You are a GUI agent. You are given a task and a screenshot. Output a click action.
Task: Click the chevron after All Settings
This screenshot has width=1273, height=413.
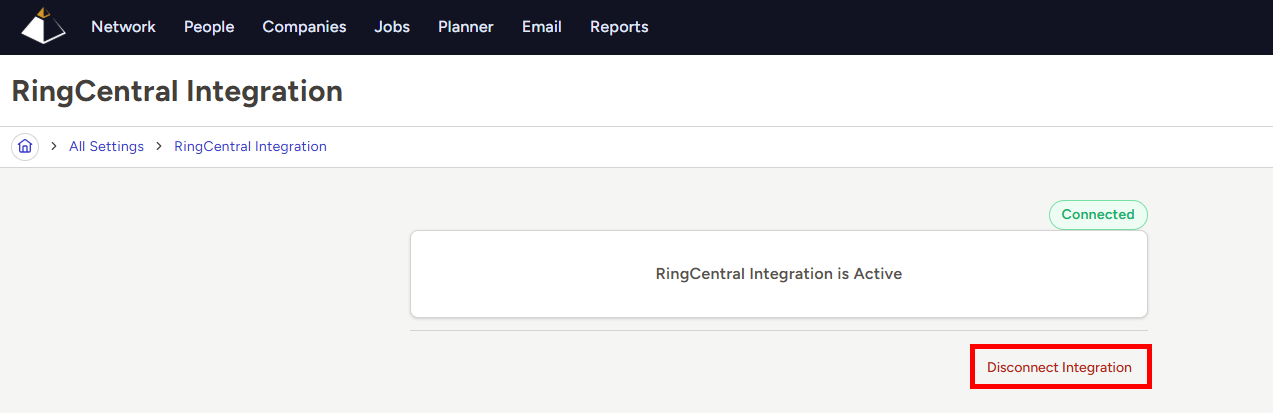(x=159, y=146)
